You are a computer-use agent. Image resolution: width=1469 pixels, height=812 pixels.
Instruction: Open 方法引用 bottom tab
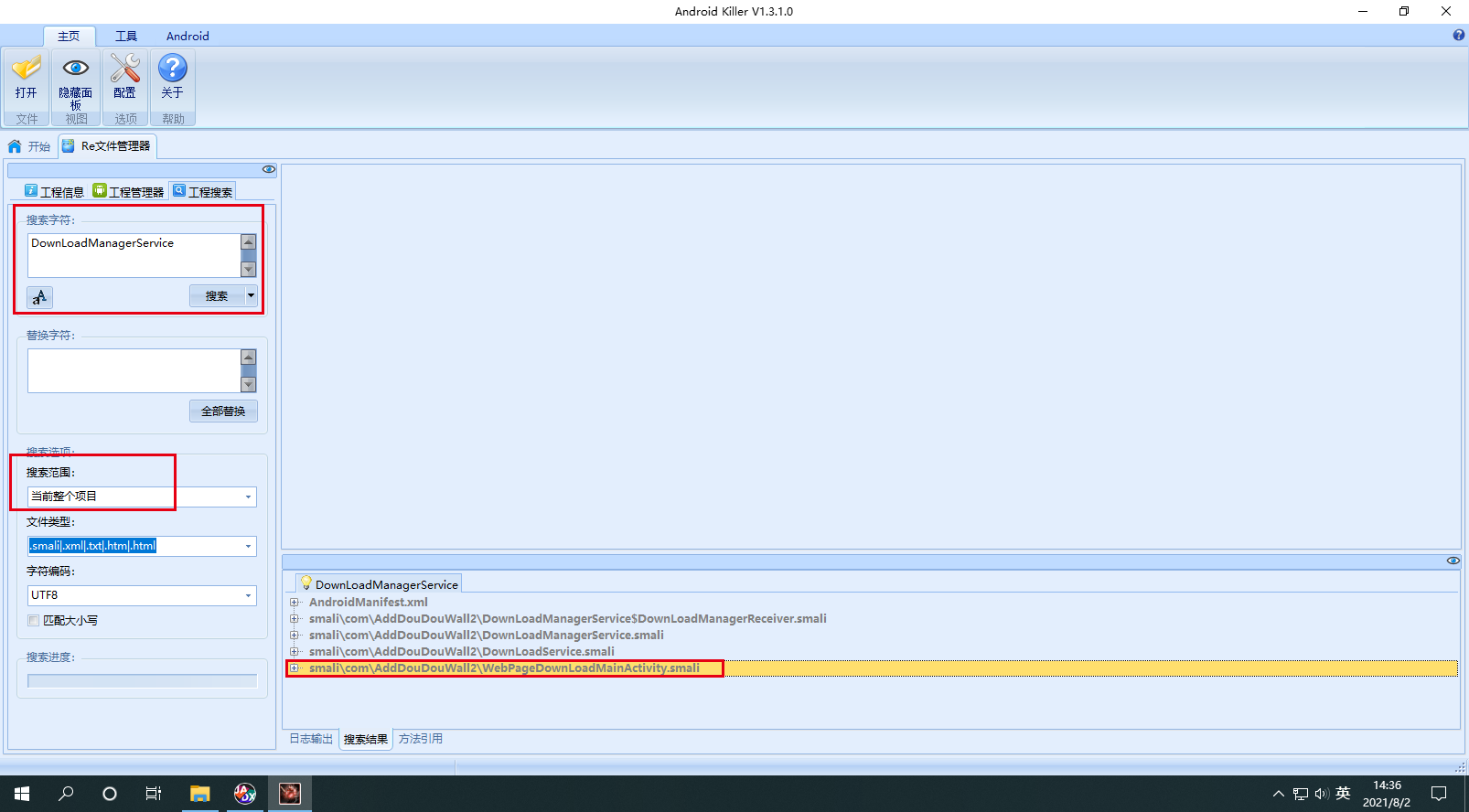[421, 739]
